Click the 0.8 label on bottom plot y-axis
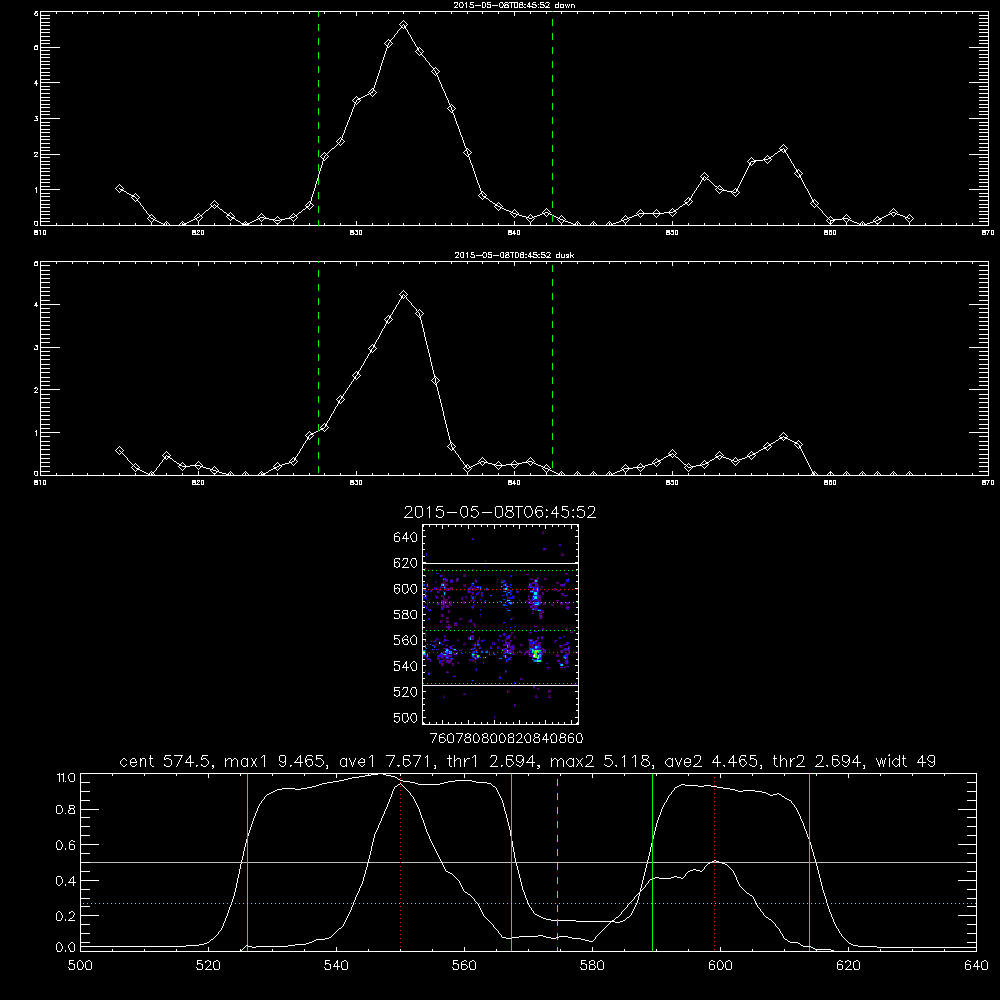Screen dimensions: 1000x1000 (66, 810)
